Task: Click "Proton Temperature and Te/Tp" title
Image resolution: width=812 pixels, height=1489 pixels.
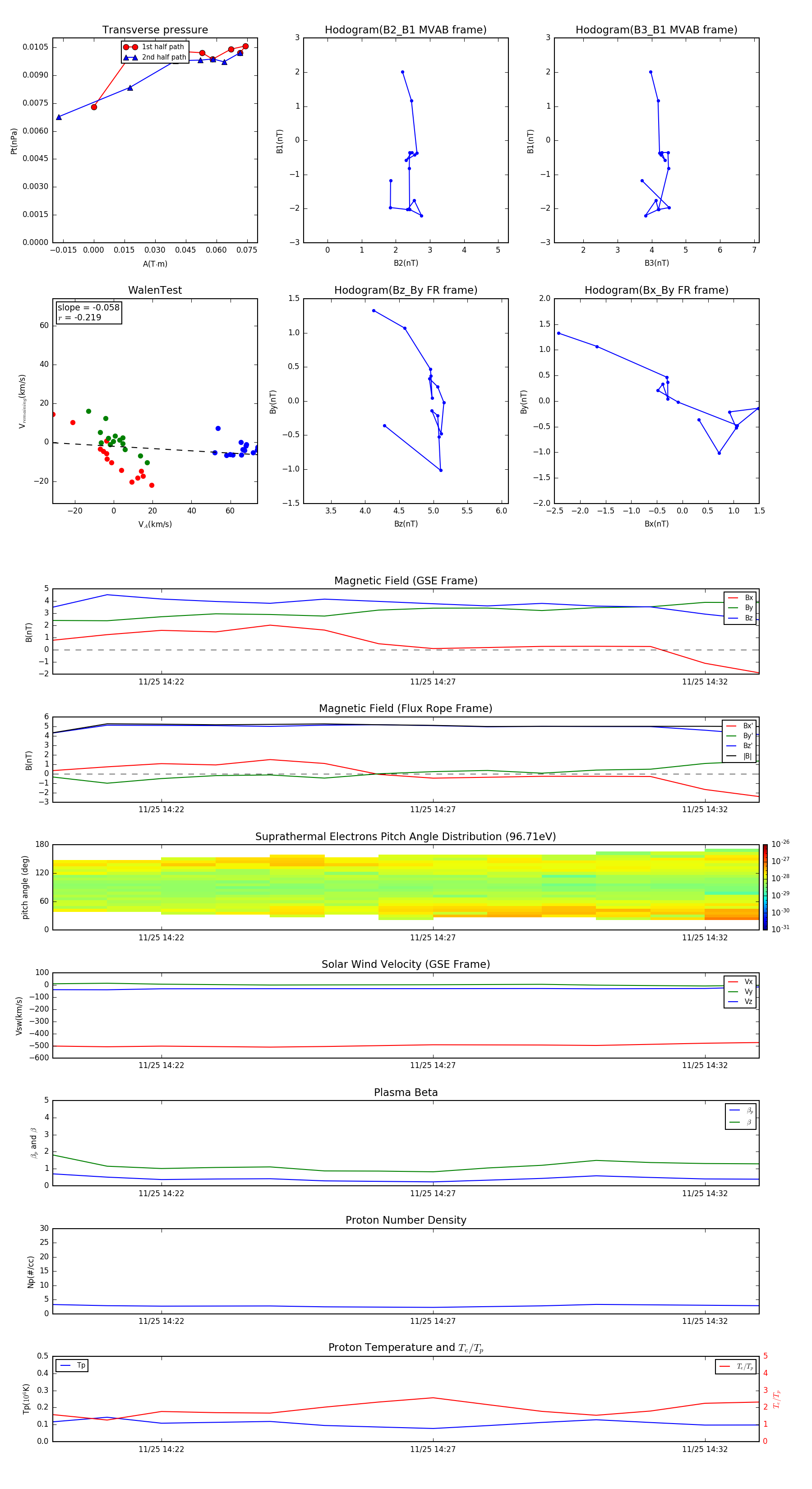Action: [x=406, y=1348]
